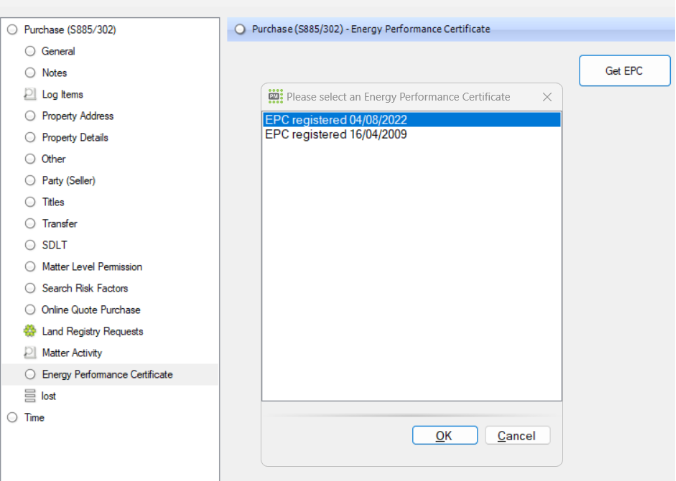
Task: Click the Matter Activity icon
Action: pyautogui.click(x=30, y=353)
